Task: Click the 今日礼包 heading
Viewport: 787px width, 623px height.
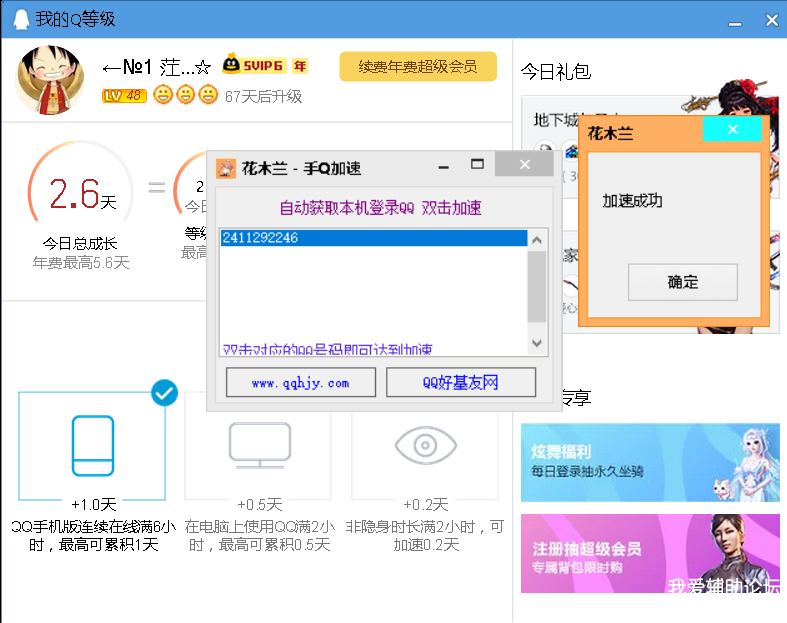Action: (556, 71)
